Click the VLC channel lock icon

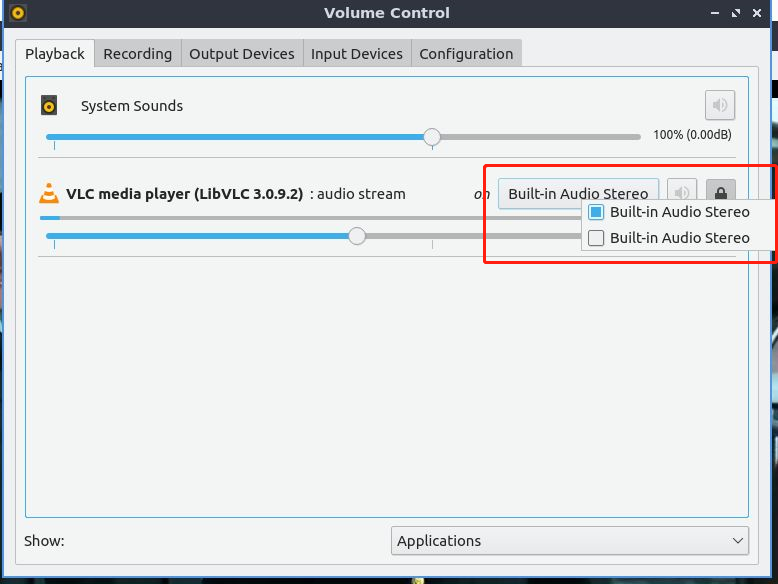[x=720, y=193]
